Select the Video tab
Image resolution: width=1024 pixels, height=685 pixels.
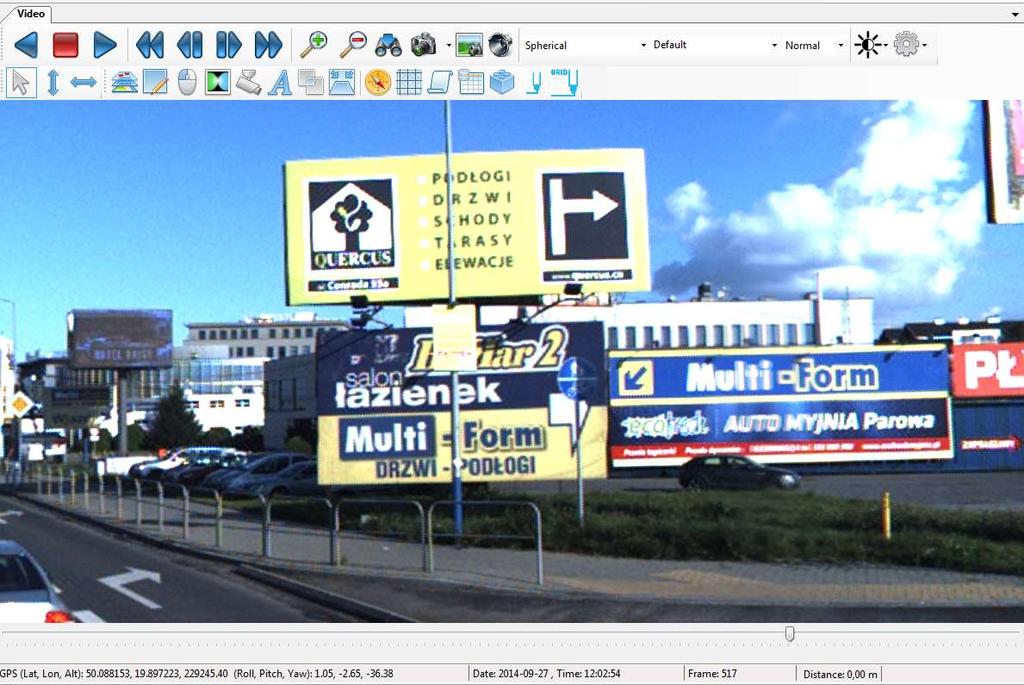click(31, 13)
